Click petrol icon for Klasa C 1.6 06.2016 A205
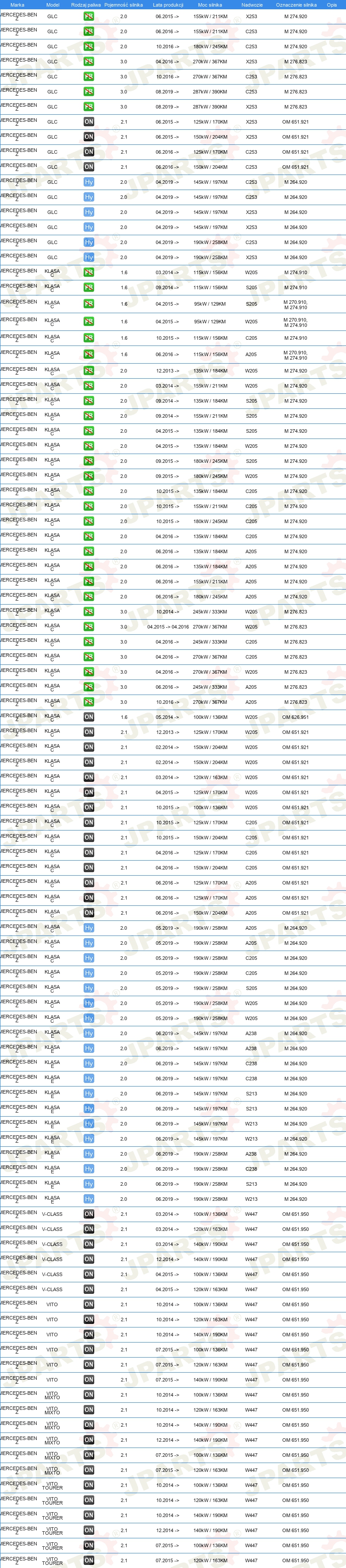Image resolution: width=346 pixels, height=1568 pixels. pos(89,354)
